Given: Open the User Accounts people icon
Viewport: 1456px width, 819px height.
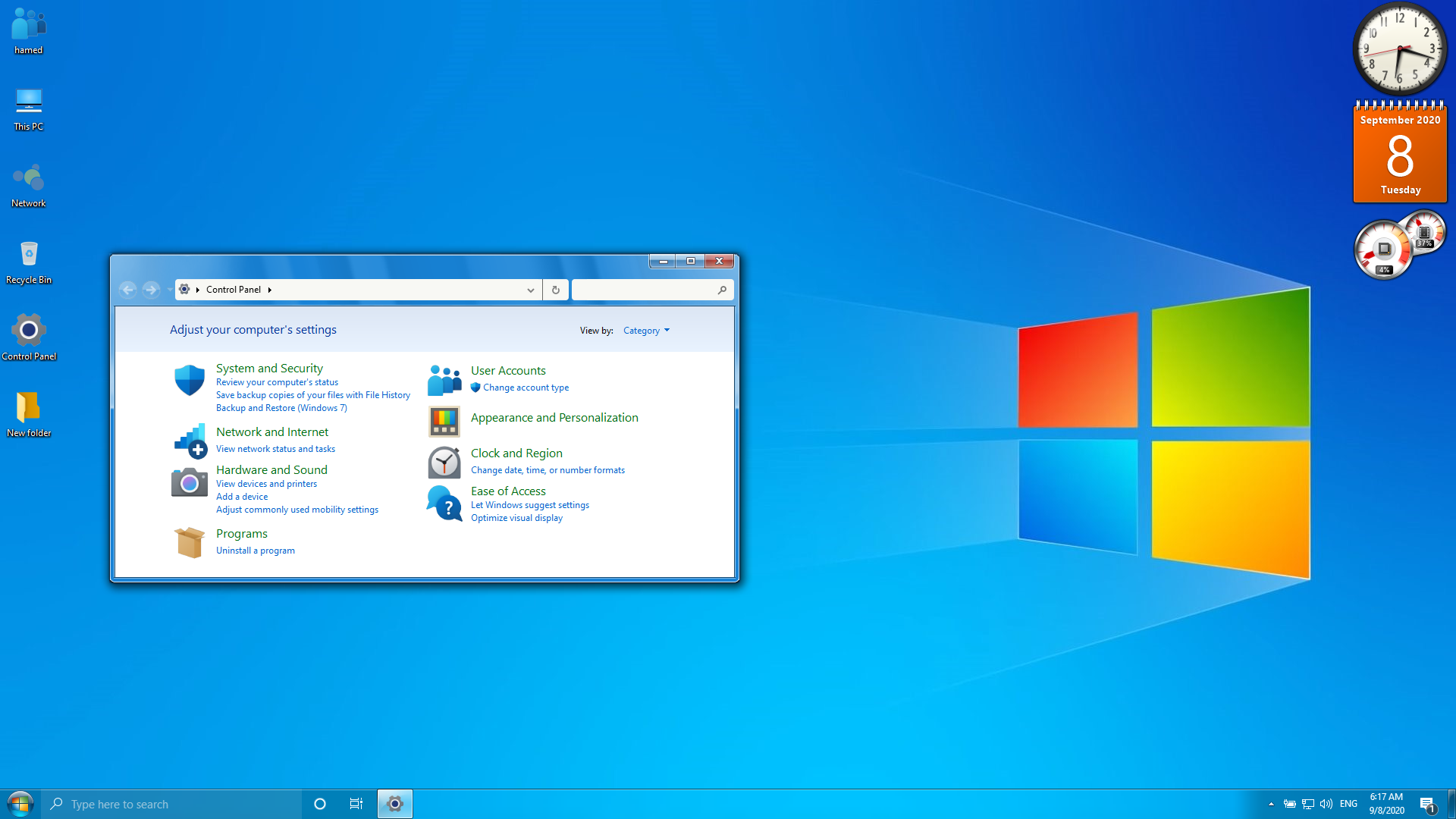Looking at the screenshot, I should point(444,380).
